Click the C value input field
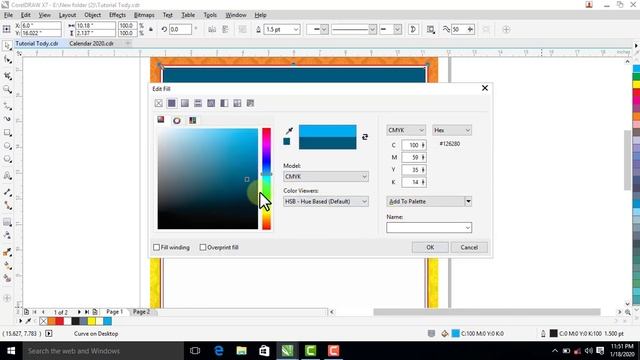Viewport: 640px width, 360px height. pyautogui.click(x=413, y=145)
